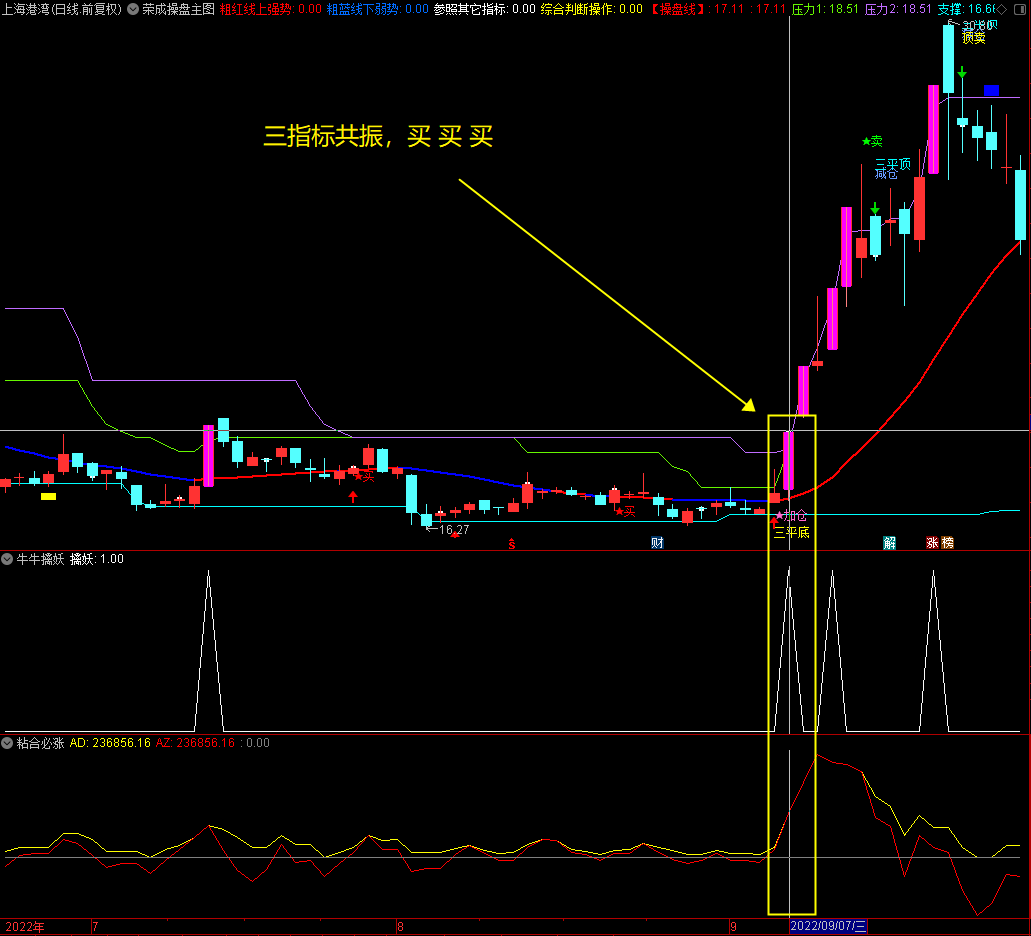This screenshot has height=936, width=1031.
Task: Click the red S marker
Action: tap(512, 544)
